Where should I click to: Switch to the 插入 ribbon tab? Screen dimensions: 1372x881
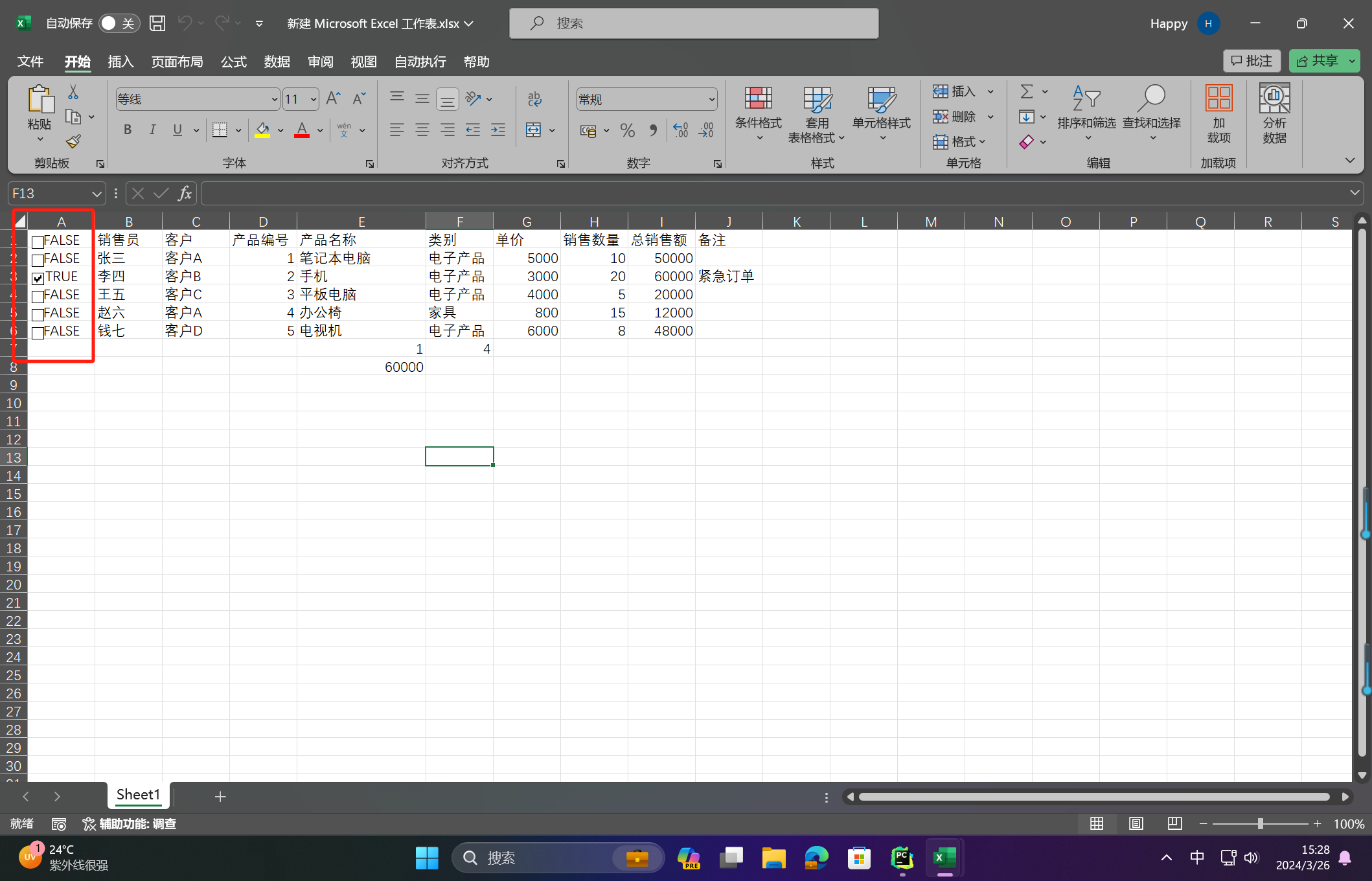click(x=120, y=62)
